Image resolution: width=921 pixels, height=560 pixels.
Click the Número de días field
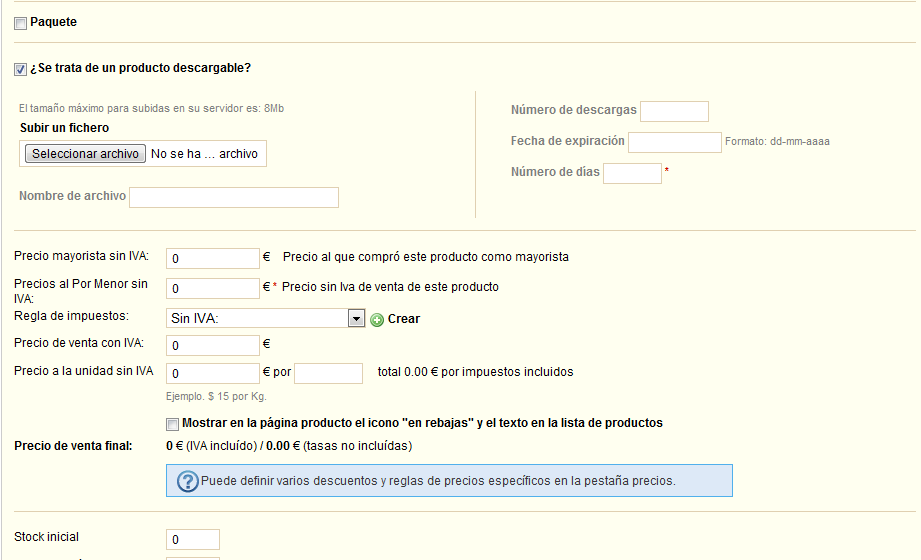(x=632, y=173)
